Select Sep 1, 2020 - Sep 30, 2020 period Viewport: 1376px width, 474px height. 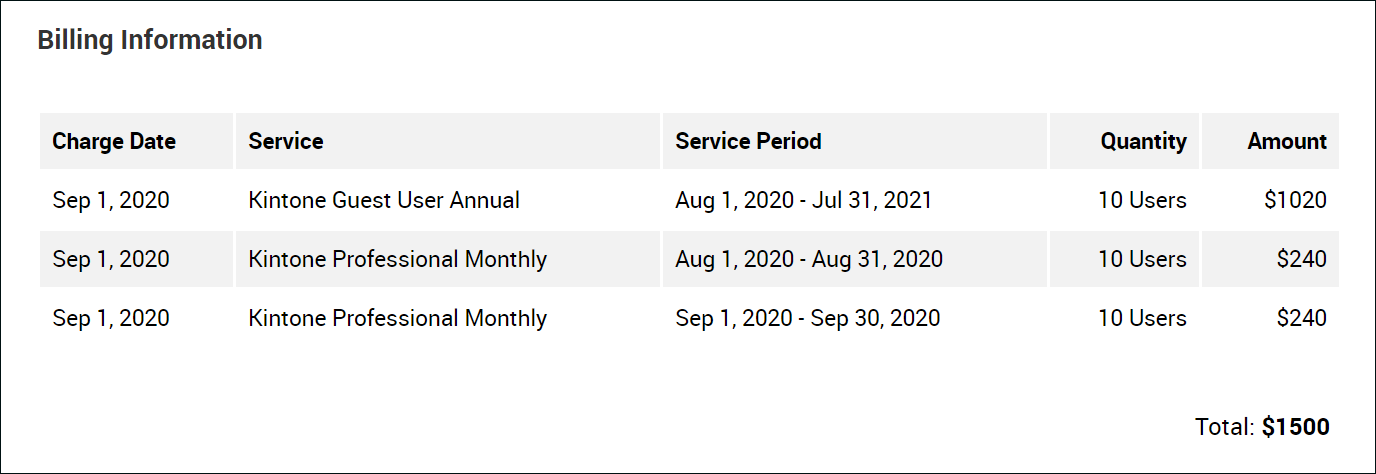pos(808,318)
